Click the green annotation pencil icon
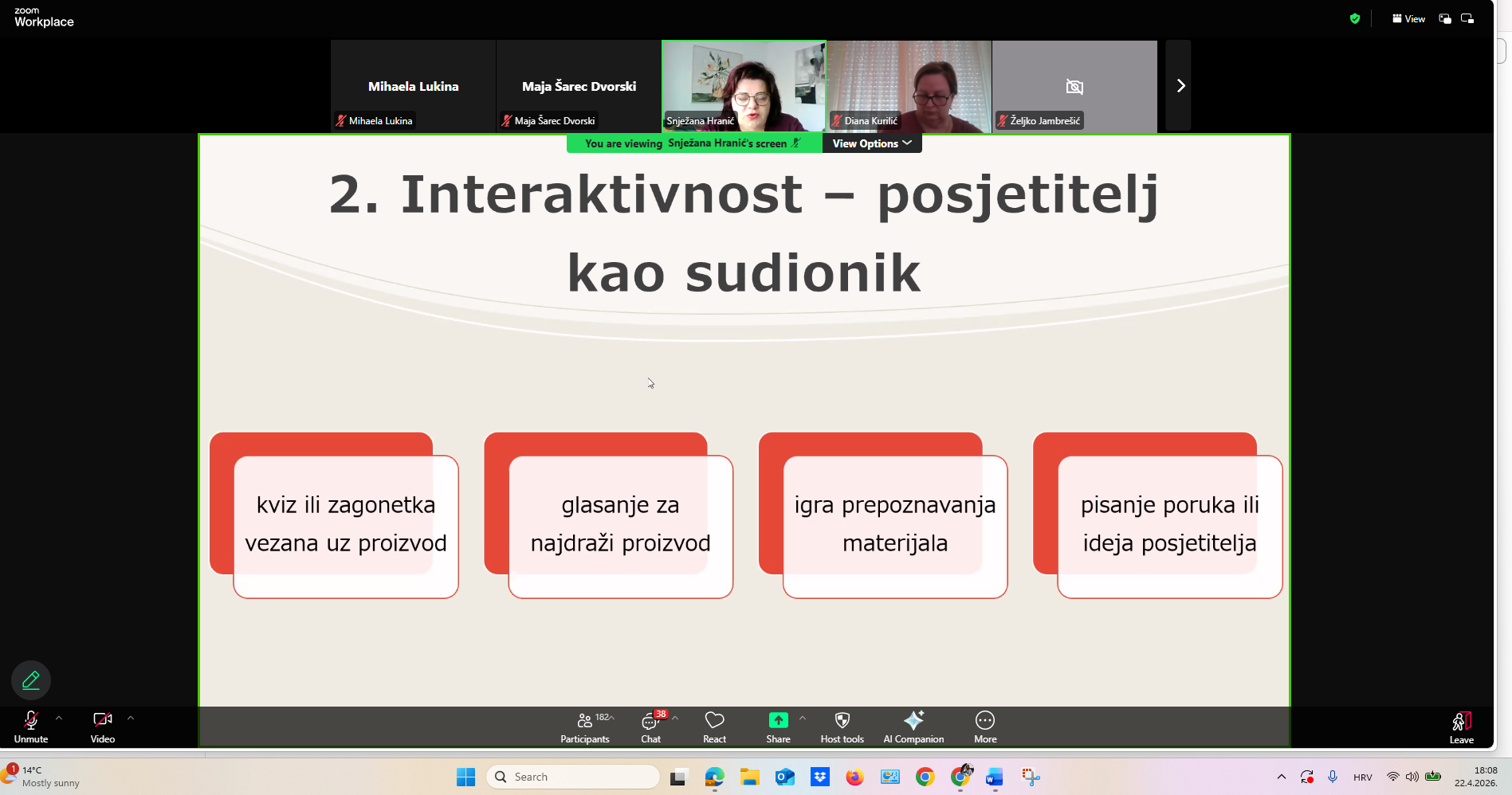This screenshot has height=795, width=1512. pos(31,679)
